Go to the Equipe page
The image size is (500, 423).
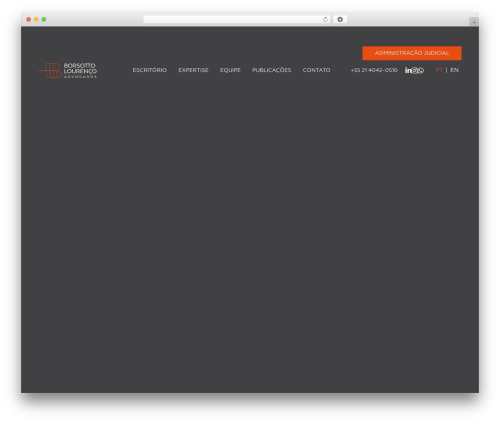click(230, 70)
